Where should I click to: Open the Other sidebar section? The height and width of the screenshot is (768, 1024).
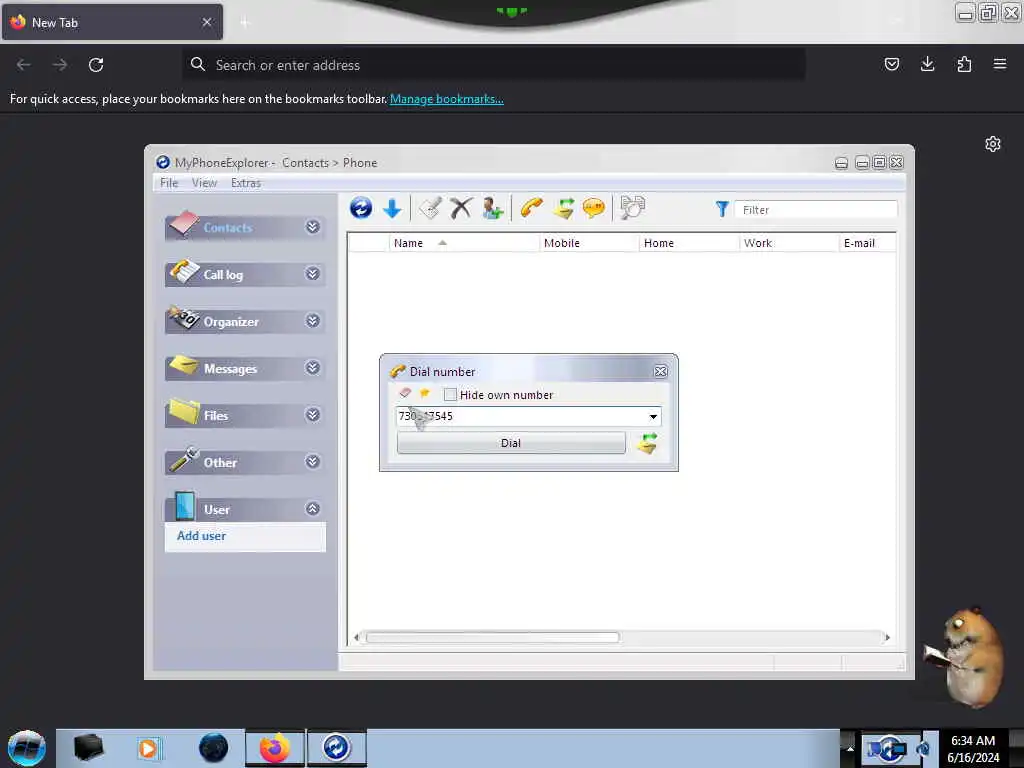point(245,462)
